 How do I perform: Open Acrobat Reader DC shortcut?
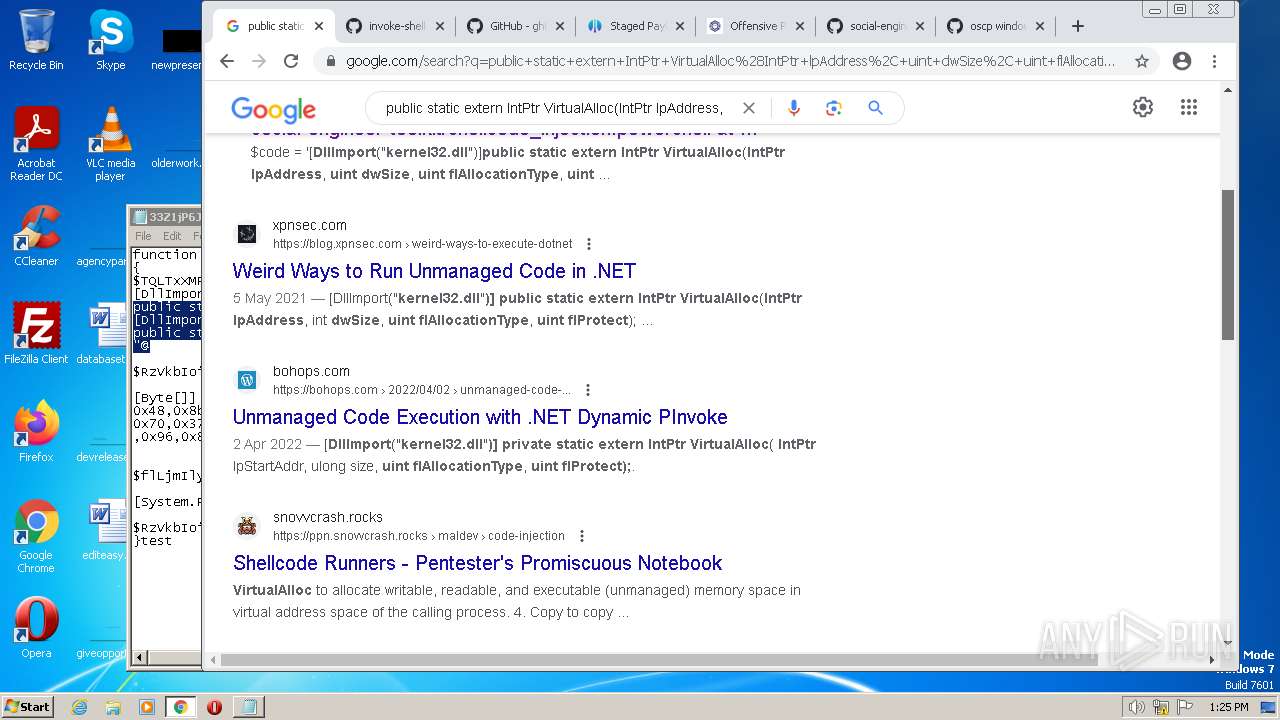click(36, 145)
